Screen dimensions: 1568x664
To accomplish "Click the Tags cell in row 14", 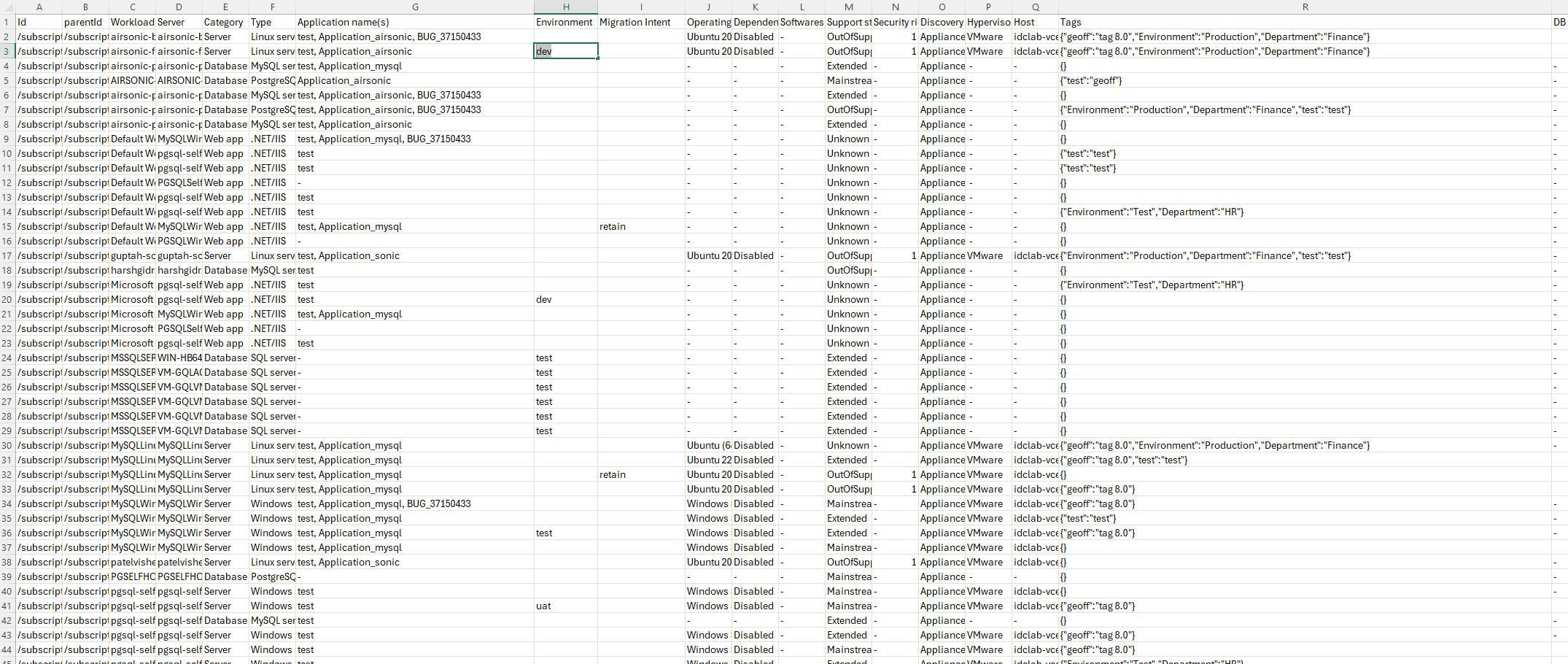I will coord(1305,212).
